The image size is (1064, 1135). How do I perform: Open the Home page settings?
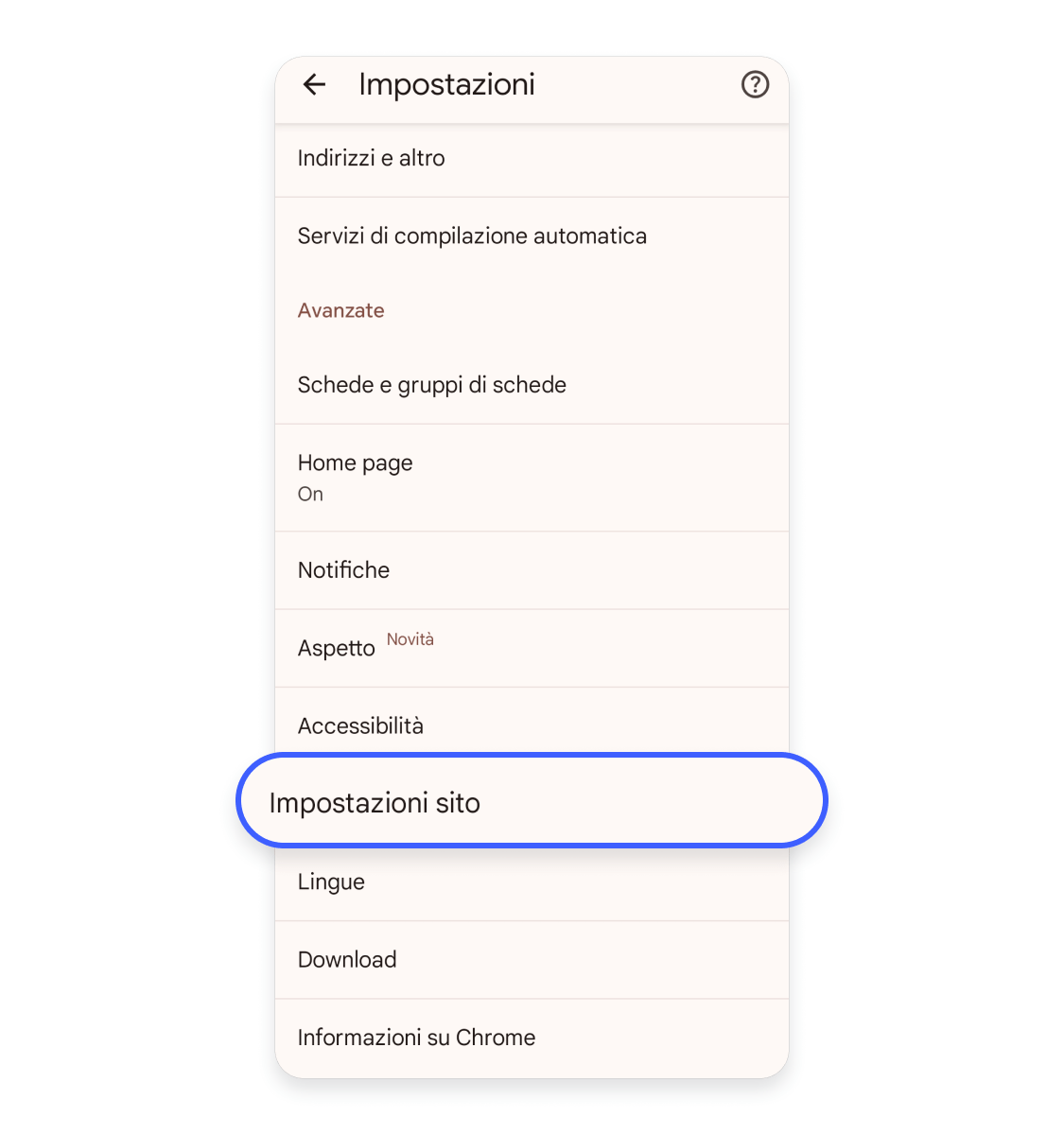click(x=531, y=476)
